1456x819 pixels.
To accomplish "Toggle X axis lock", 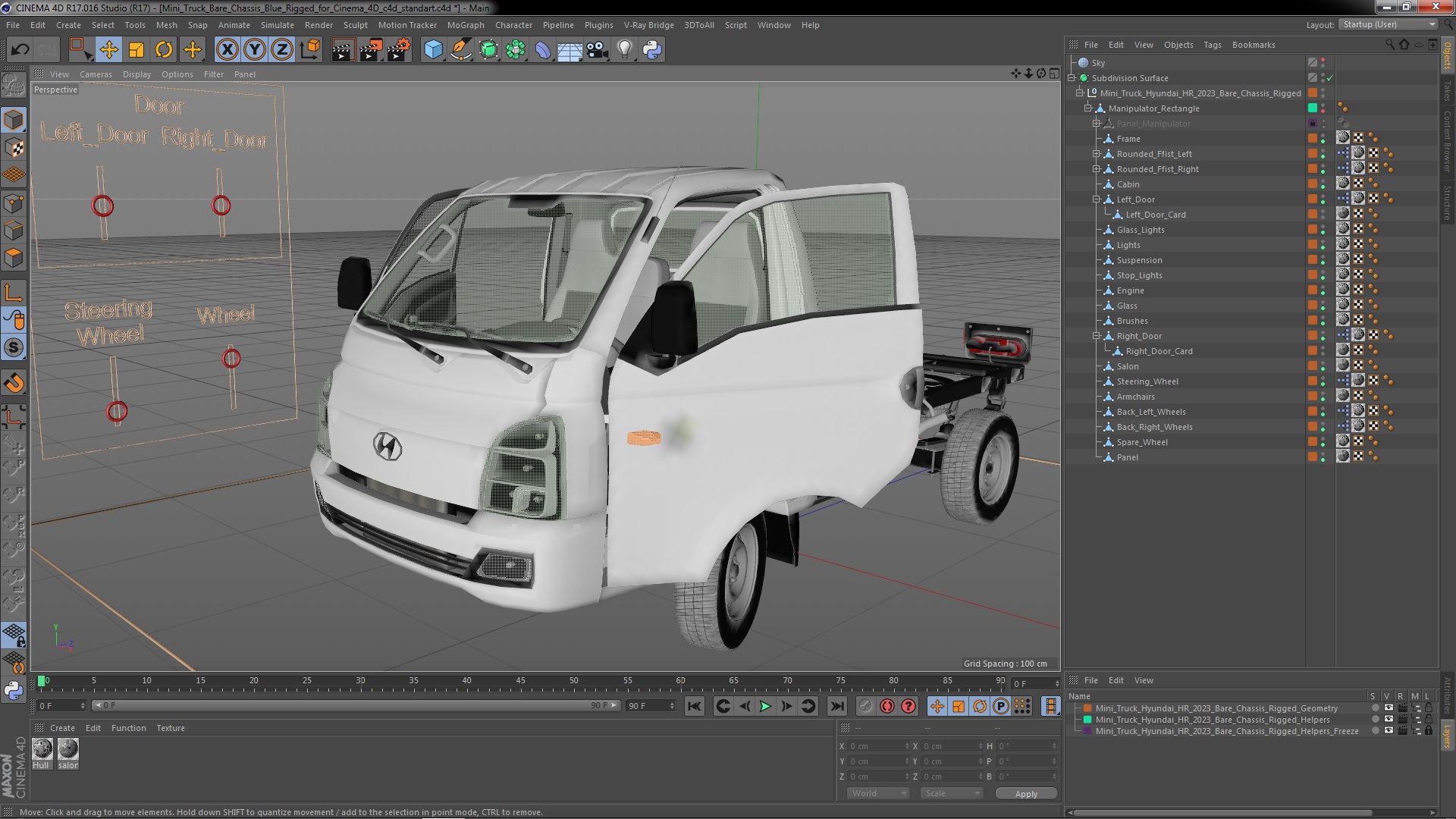I will pyautogui.click(x=227, y=50).
